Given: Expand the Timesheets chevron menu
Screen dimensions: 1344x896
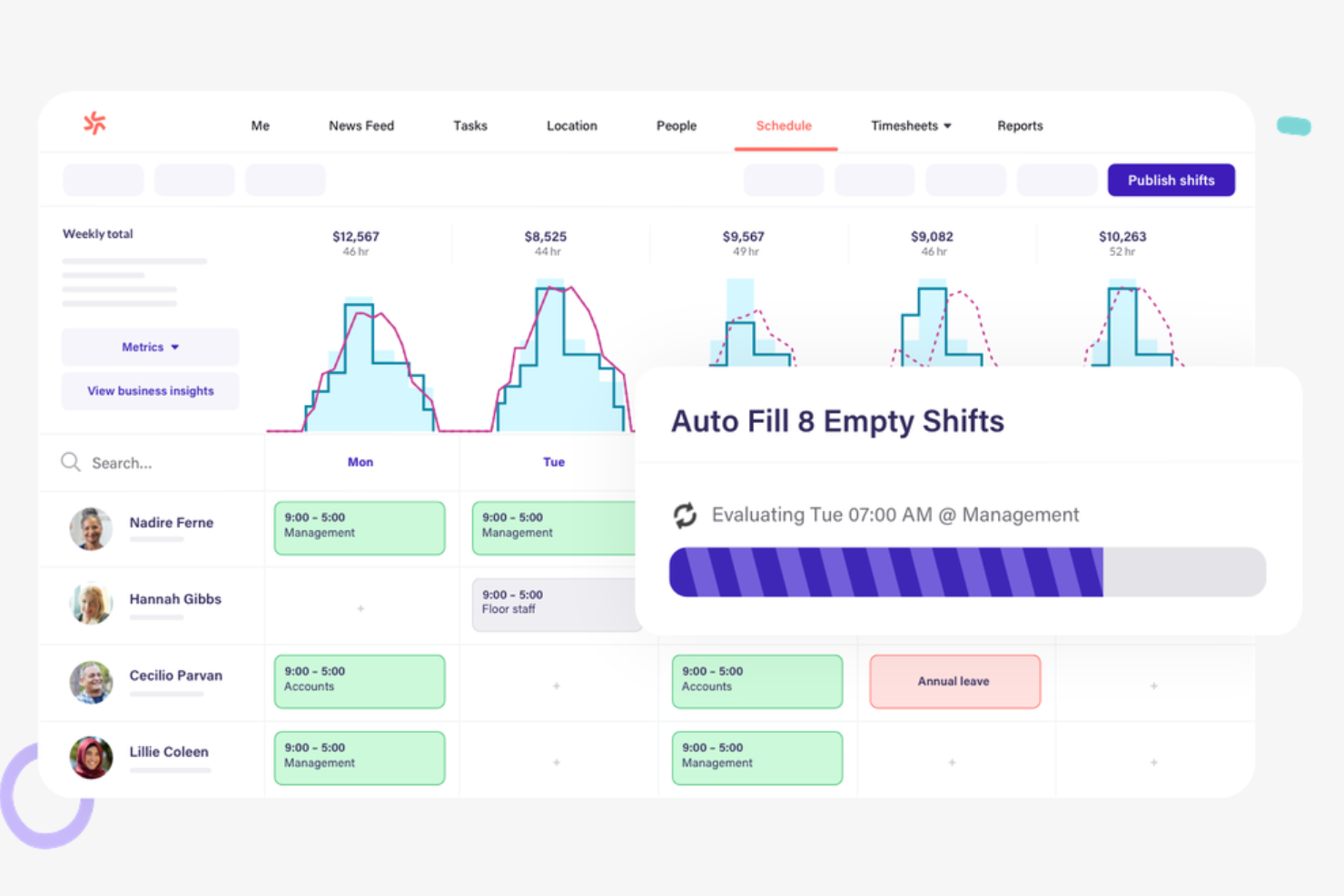Looking at the screenshot, I should click(x=948, y=125).
